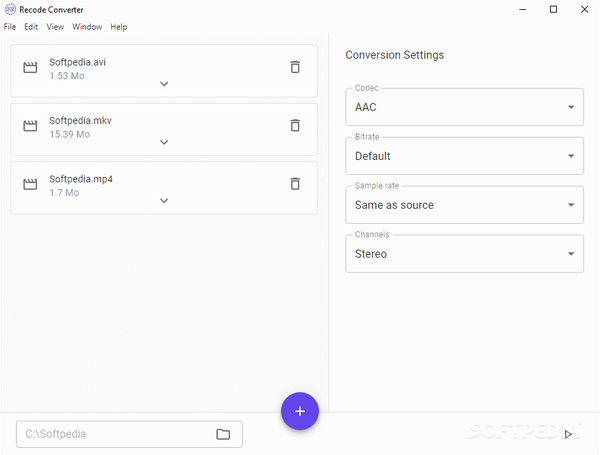Delete Softpedia.avi with its trash icon
Image resolution: width=600 pixels, height=455 pixels.
pyautogui.click(x=295, y=67)
